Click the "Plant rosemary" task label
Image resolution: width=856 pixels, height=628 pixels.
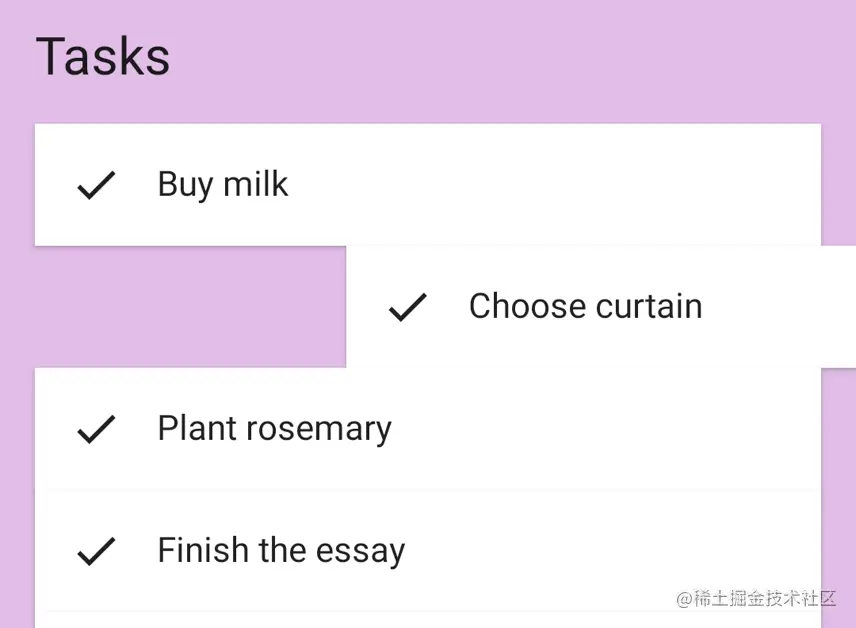click(x=274, y=429)
